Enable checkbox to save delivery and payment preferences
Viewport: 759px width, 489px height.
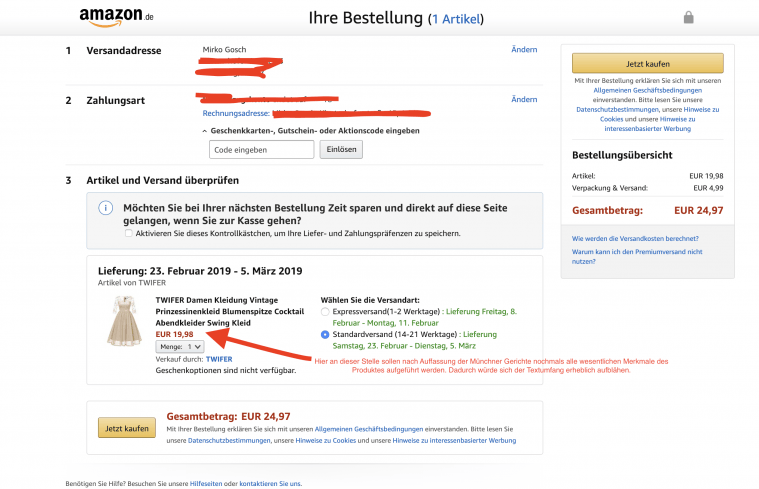pos(129,233)
